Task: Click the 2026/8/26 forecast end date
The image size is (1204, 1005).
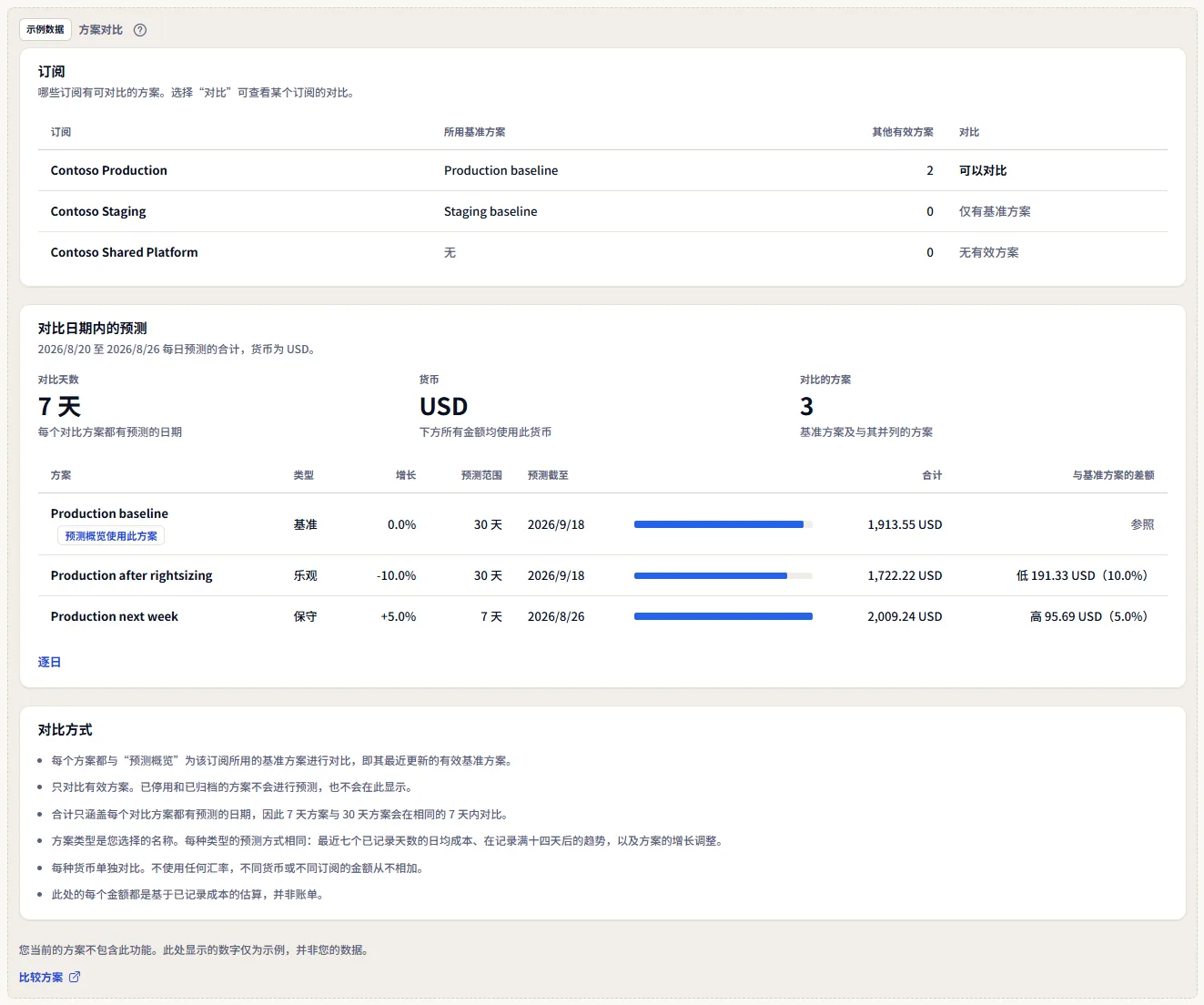Action: click(x=556, y=616)
